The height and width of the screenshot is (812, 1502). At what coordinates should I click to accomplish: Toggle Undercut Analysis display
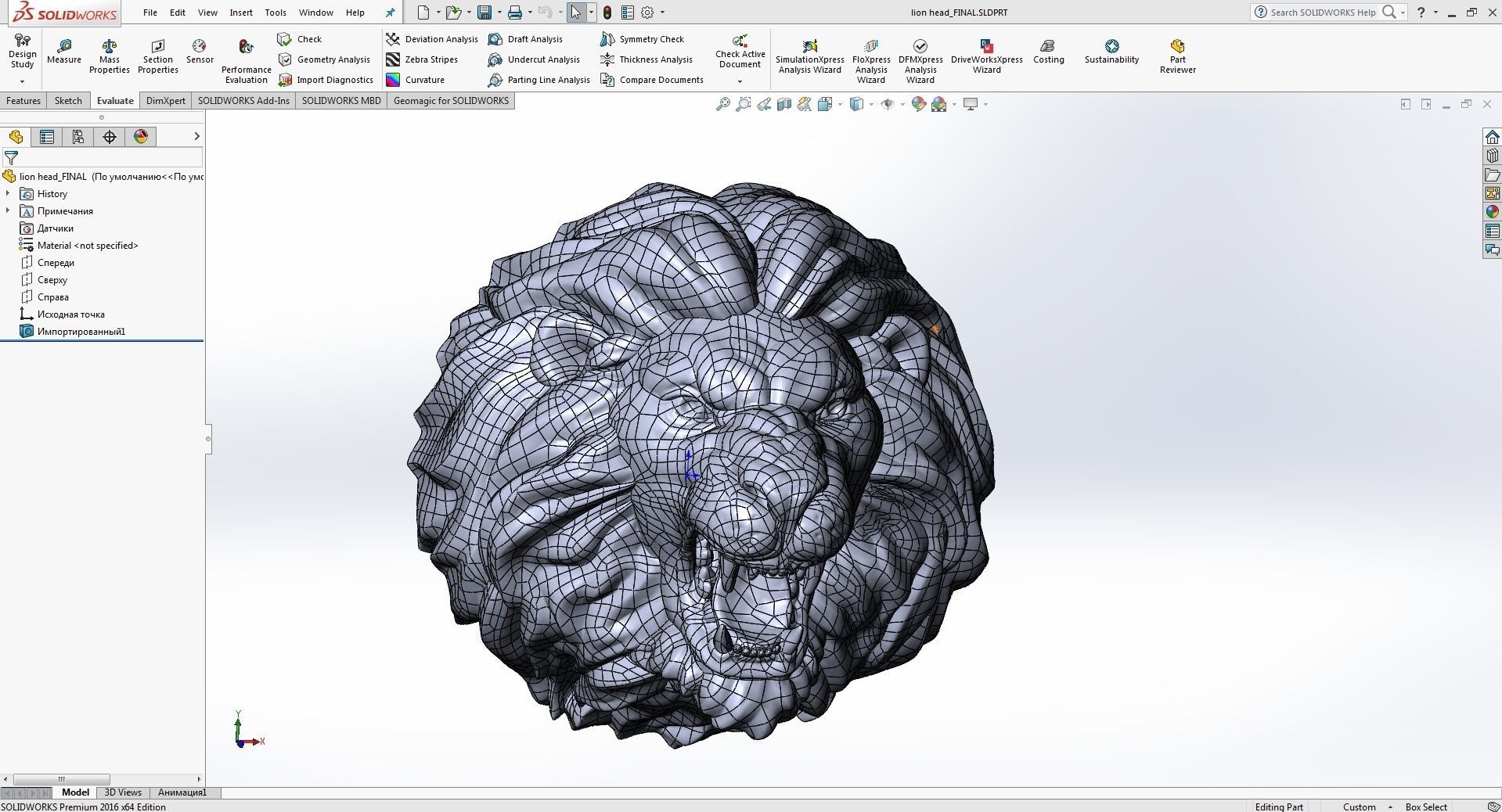tap(534, 59)
